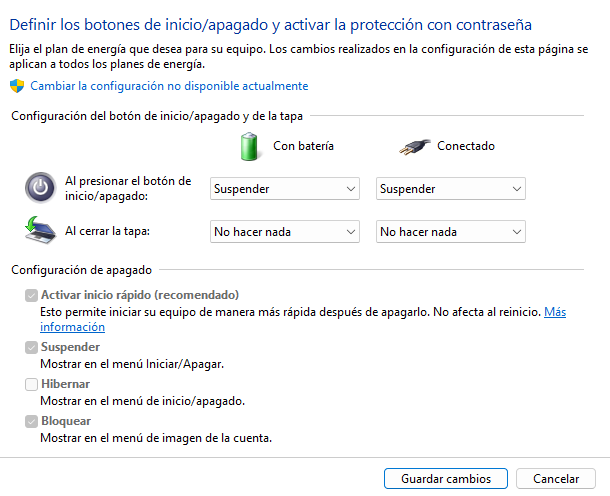Click the green battery icon
The height and width of the screenshot is (496, 610).
tap(249, 147)
